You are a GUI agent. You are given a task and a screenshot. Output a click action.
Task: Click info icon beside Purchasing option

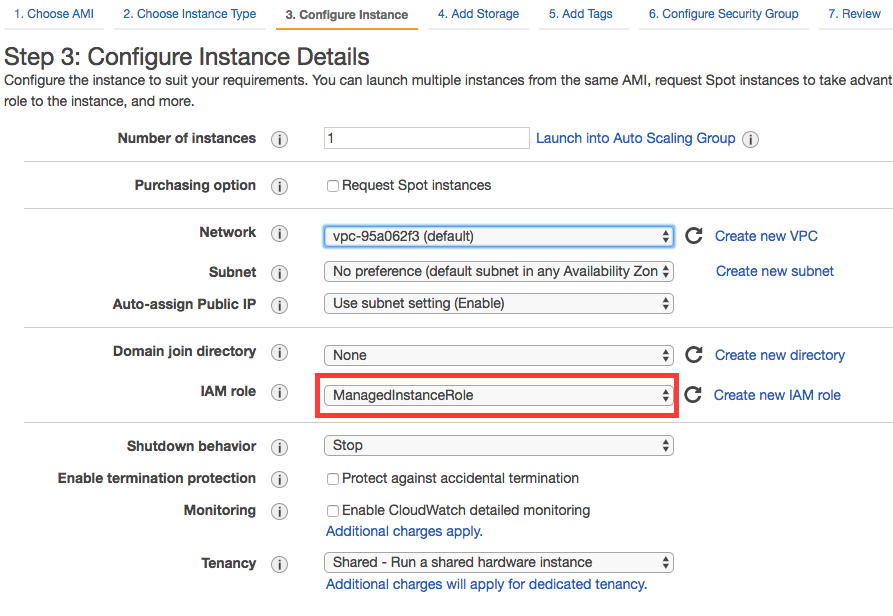click(280, 186)
